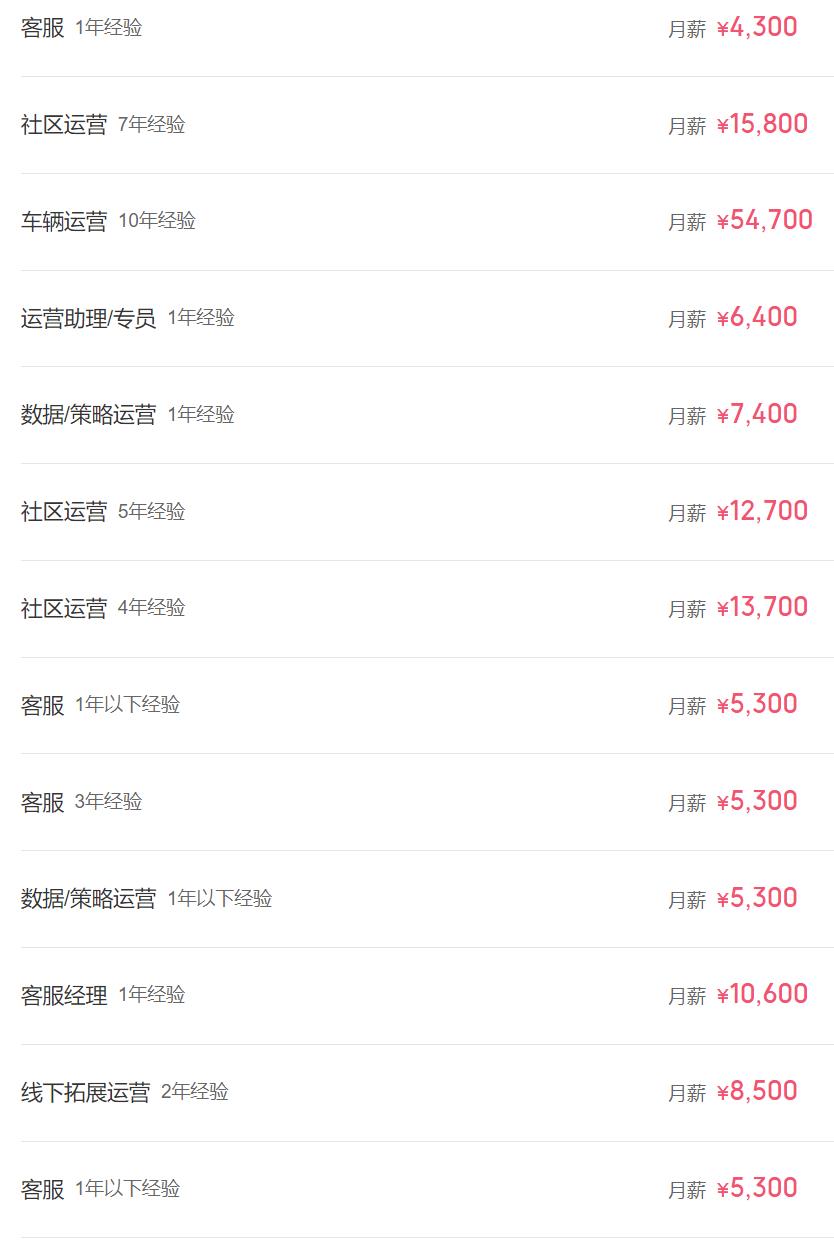Select the ¥7,400 salary amount

tap(757, 415)
